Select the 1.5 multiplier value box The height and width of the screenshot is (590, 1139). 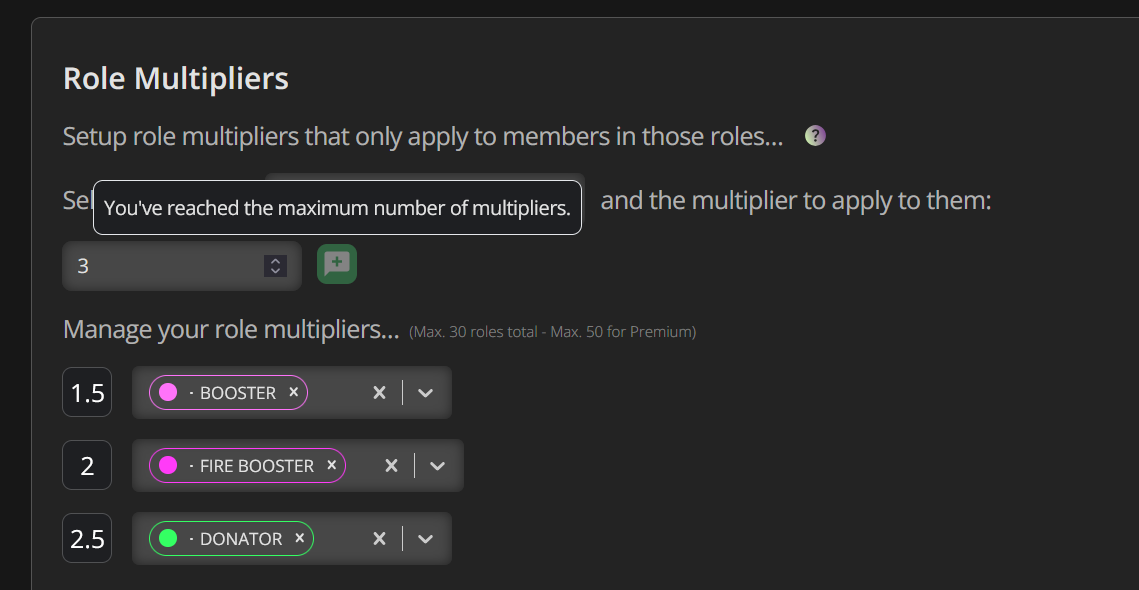(x=87, y=392)
